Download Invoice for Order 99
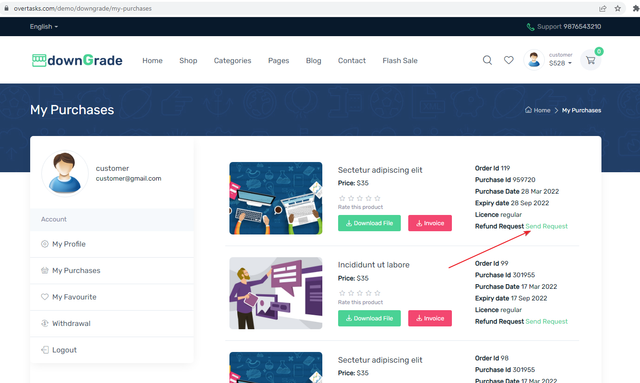The height and width of the screenshot is (383, 640). point(430,318)
